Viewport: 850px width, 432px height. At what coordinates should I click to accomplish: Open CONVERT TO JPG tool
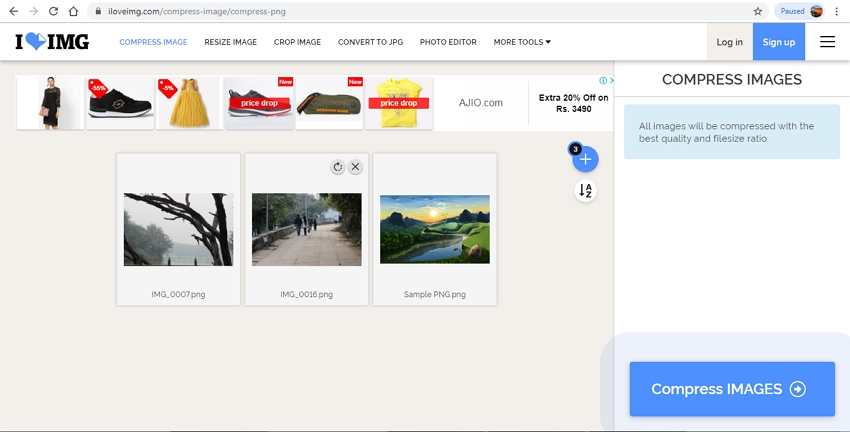click(x=370, y=42)
